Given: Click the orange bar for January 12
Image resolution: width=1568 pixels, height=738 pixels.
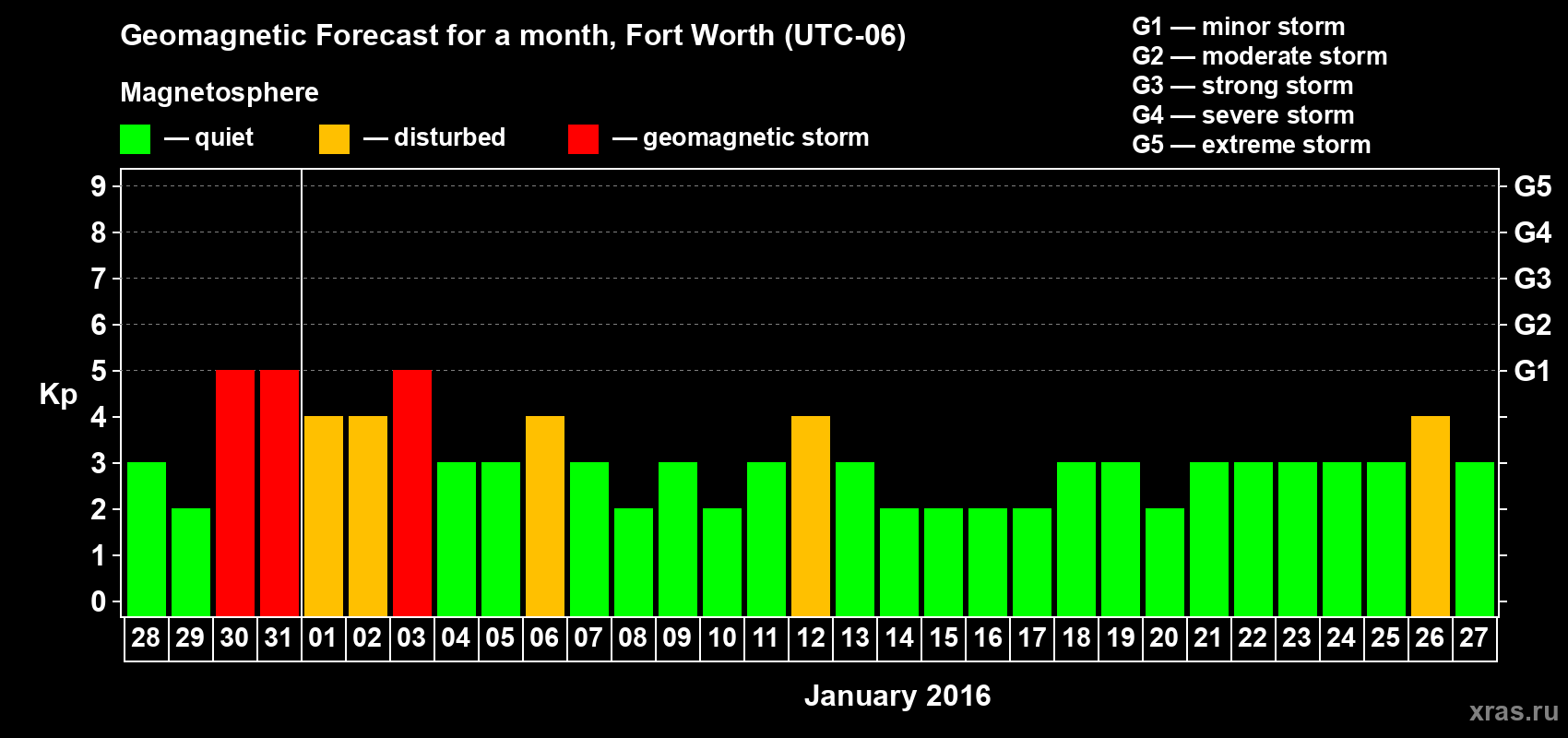Looking at the screenshot, I should [811, 517].
